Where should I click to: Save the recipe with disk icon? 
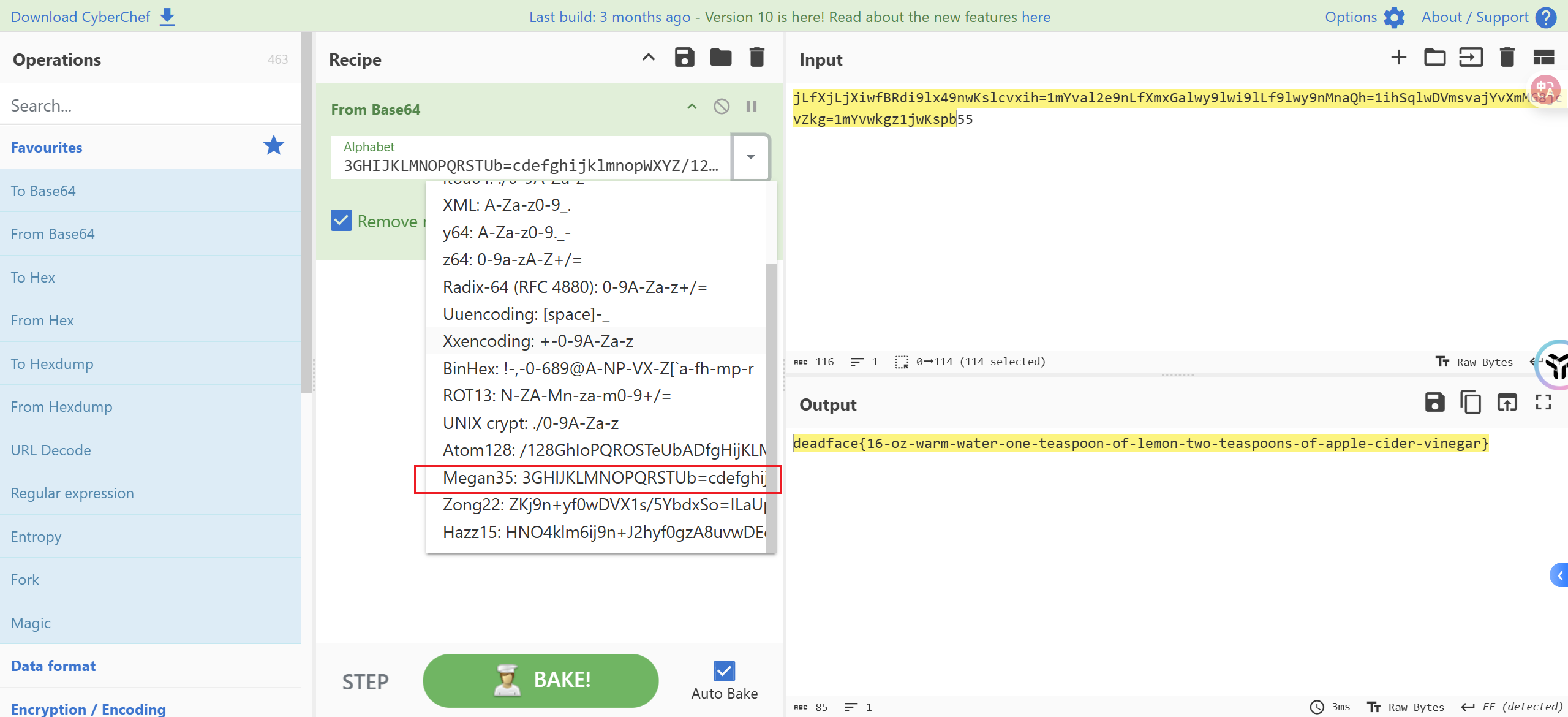[684, 58]
